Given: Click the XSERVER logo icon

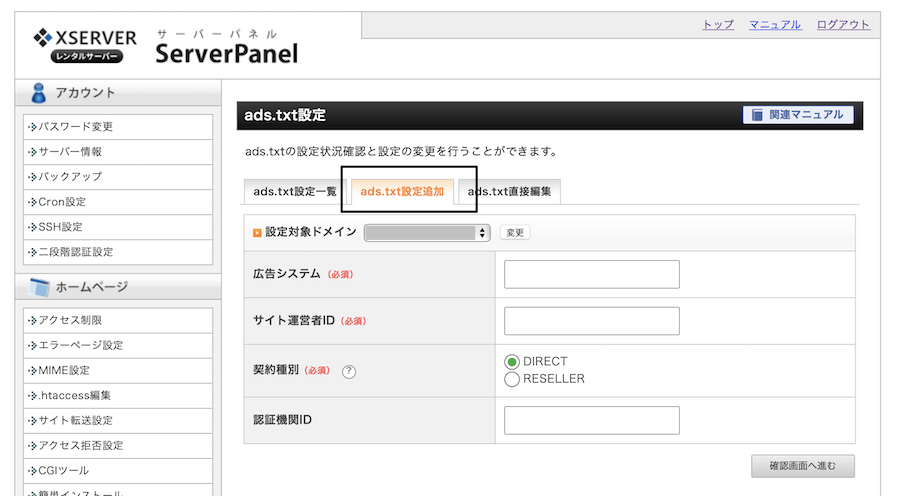Looking at the screenshot, I should [x=42, y=38].
